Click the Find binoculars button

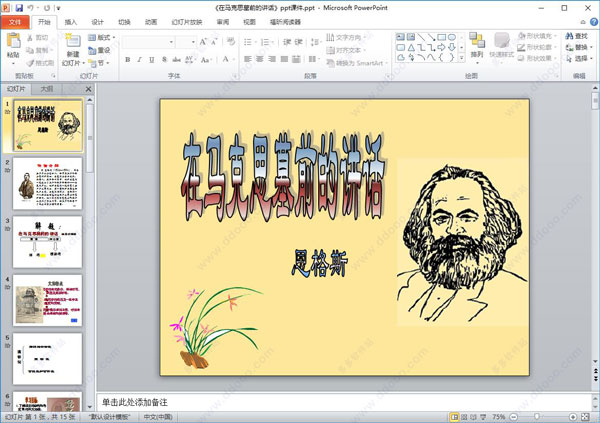click(577, 36)
